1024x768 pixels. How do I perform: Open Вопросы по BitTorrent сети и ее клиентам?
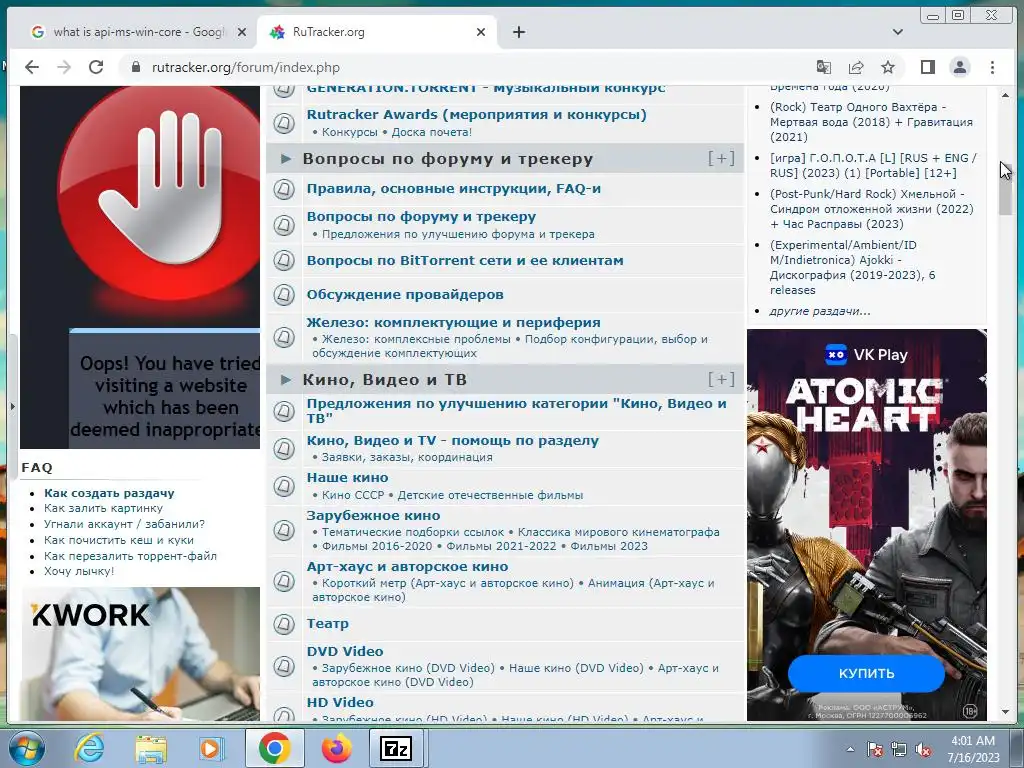[465, 261]
